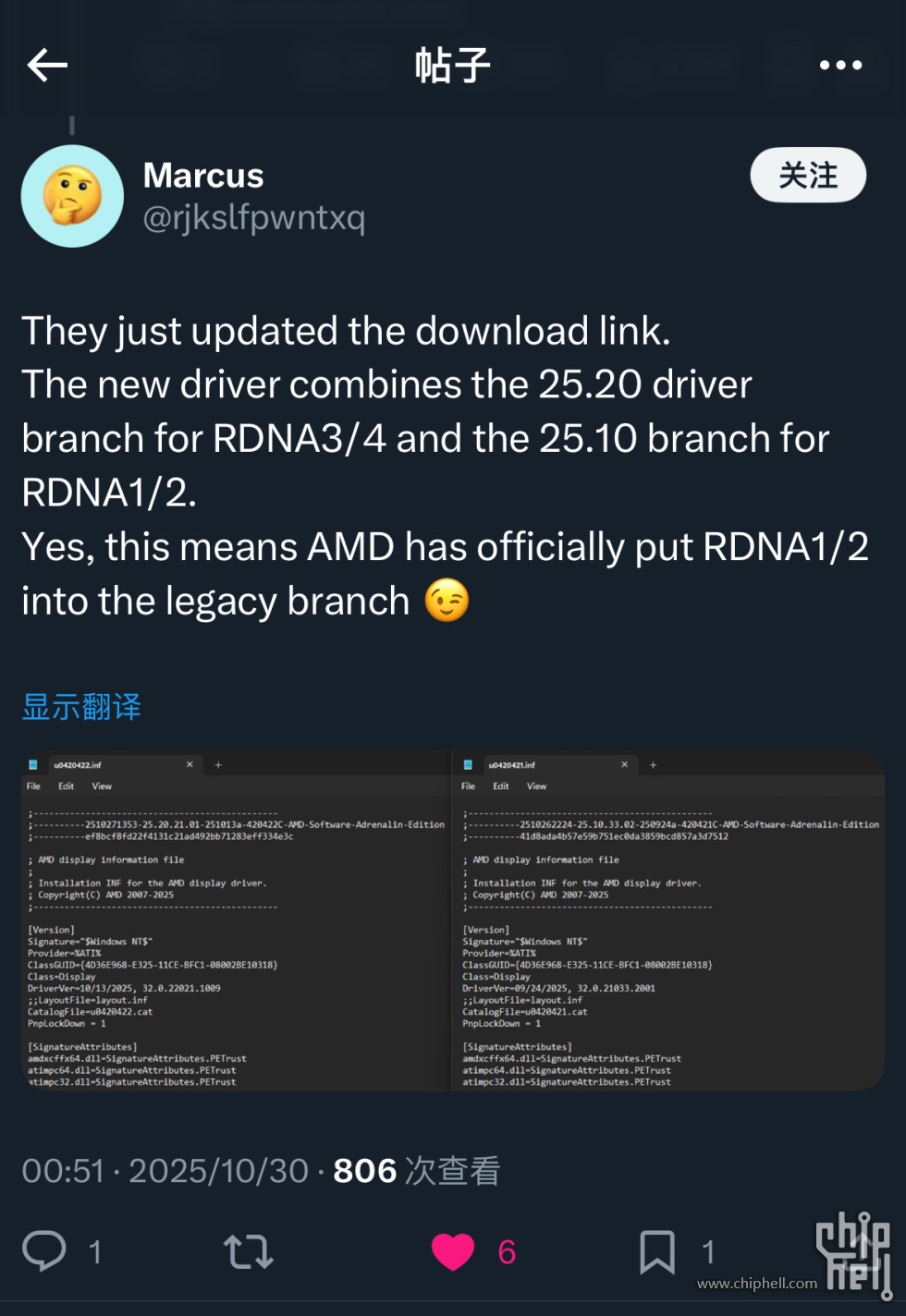The height and width of the screenshot is (1316, 906).
Task: Tap the repost arrows icon
Action: click(x=248, y=1251)
